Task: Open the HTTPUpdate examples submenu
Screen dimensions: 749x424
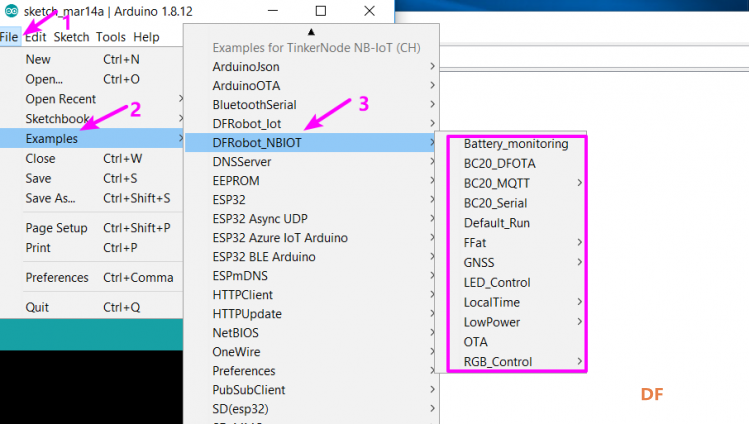Action: [x=311, y=314]
